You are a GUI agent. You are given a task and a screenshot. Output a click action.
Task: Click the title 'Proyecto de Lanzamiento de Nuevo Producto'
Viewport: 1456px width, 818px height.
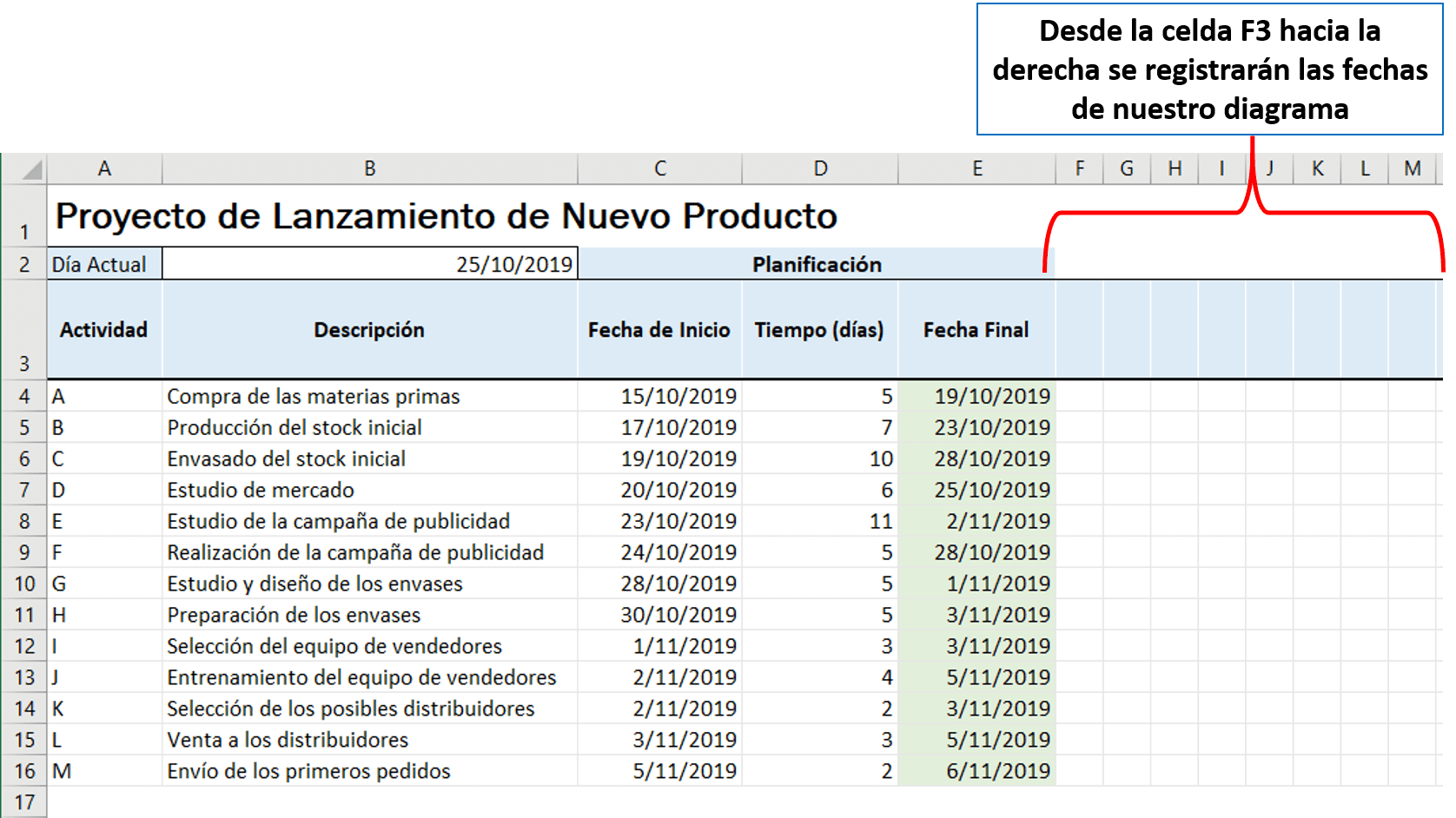click(447, 216)
